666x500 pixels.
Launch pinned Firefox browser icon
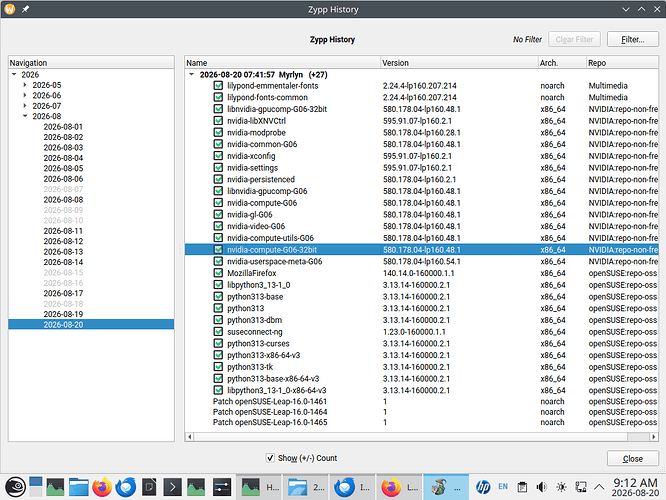102,487
